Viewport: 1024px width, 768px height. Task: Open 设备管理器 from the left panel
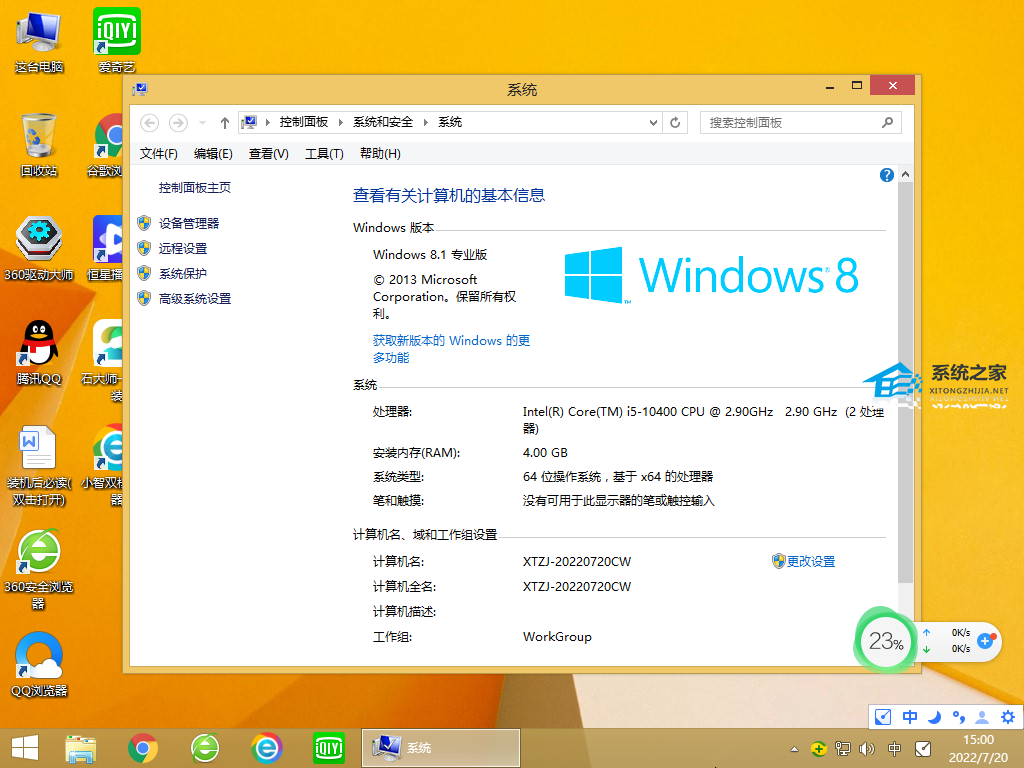pos(188,224)
